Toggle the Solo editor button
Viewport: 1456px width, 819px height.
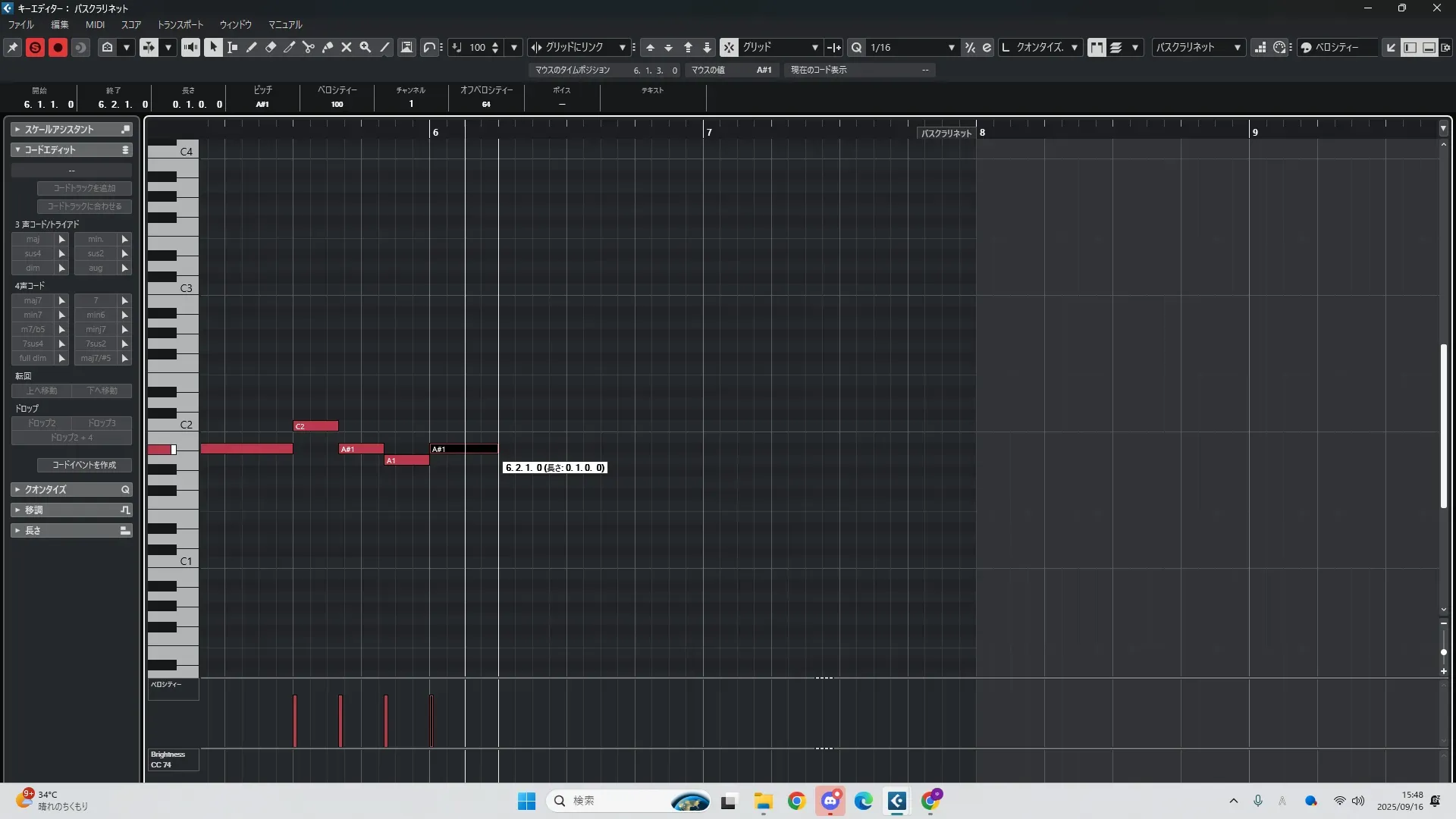point(35,47)
